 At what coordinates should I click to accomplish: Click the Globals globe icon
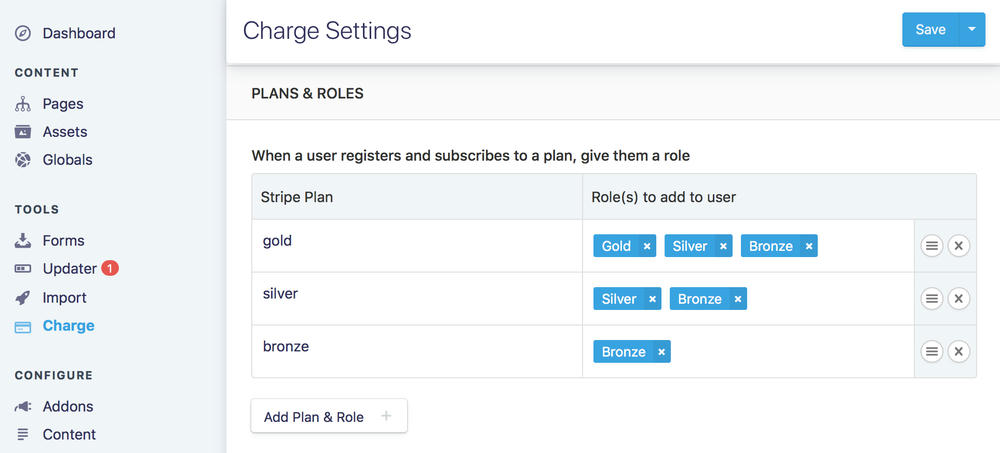pos(23,160)
